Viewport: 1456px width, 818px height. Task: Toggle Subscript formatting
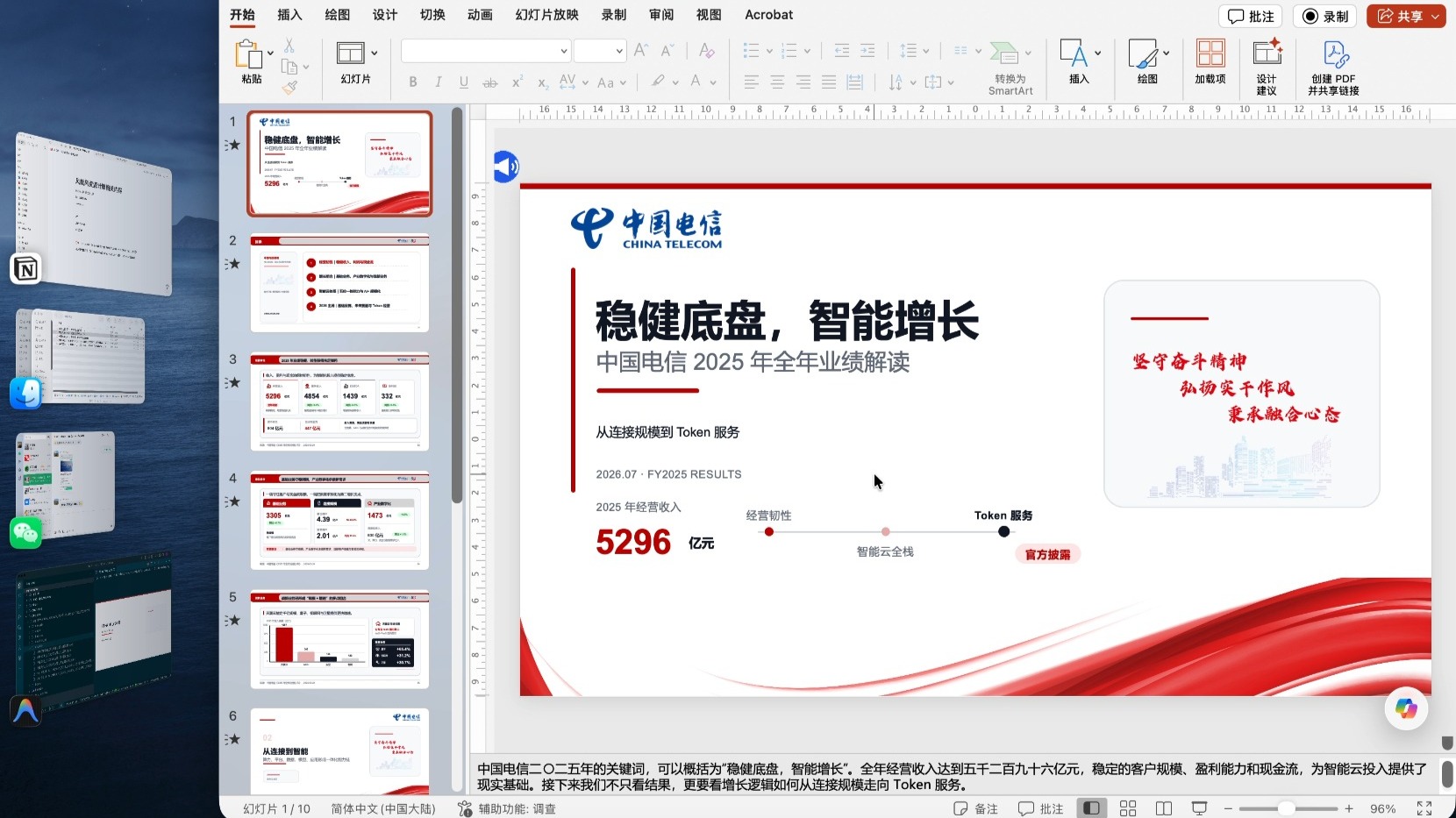543,82
